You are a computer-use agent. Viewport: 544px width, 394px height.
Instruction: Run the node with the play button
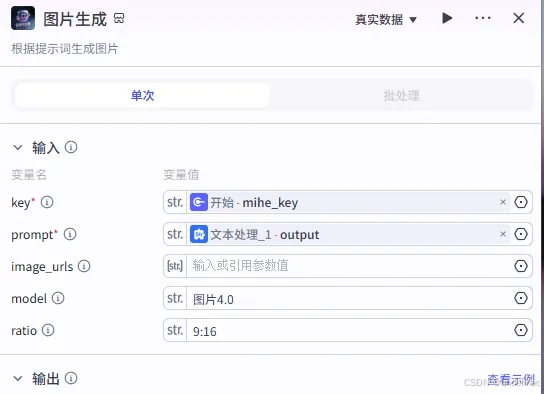click(x=447, y=18)
